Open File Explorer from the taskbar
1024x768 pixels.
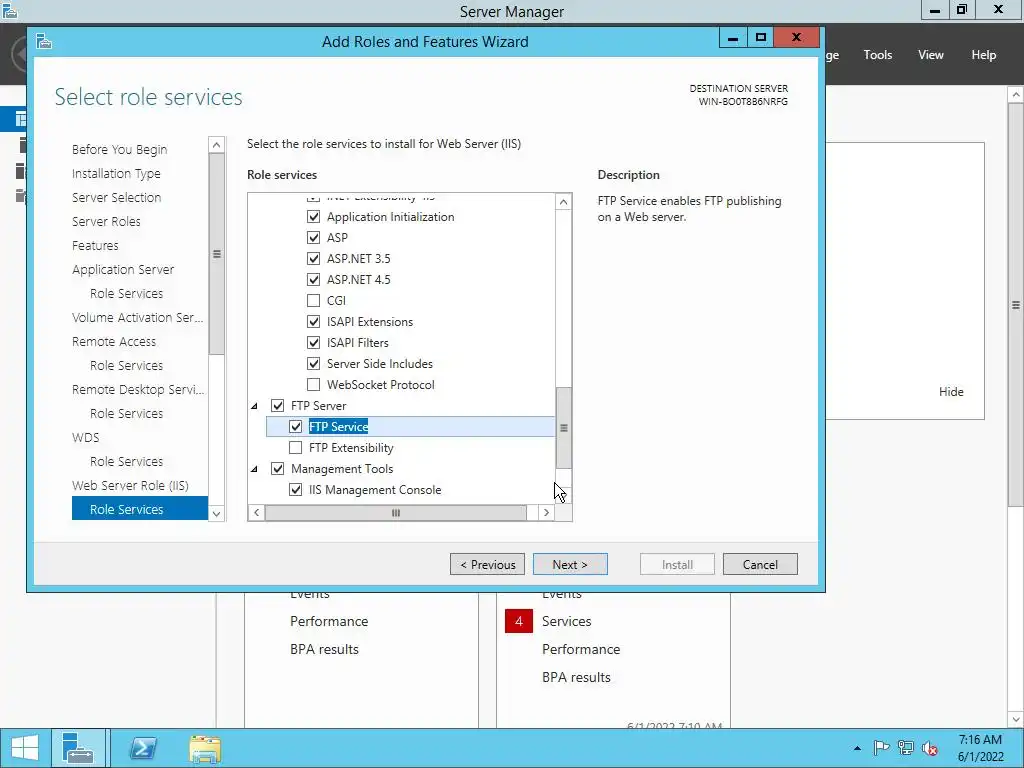(x=205, y=749)
